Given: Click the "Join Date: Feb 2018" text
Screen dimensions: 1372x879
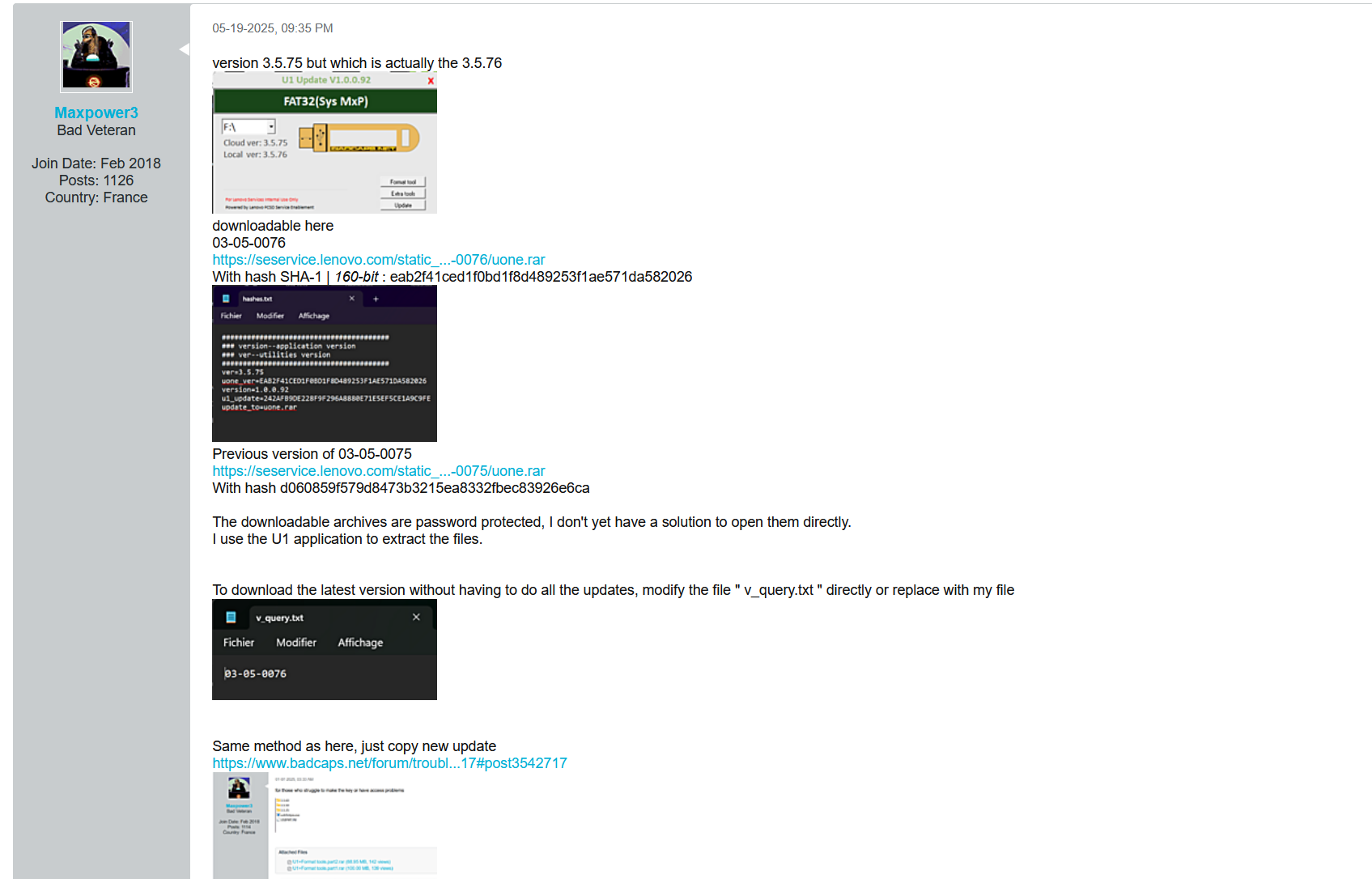Looking at the screenshot, I should coord(96,163).
